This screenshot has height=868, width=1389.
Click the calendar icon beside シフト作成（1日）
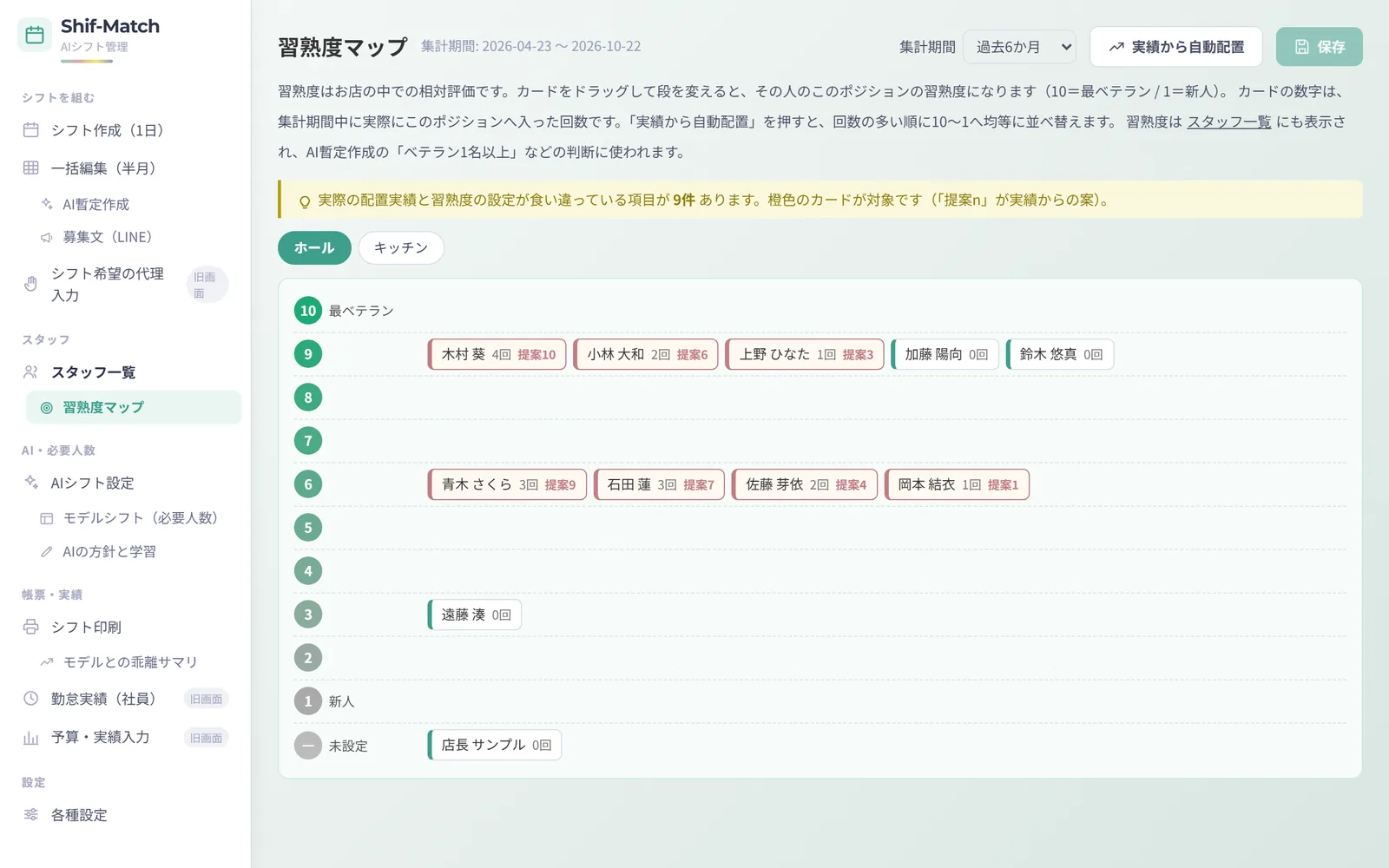coord(31,130)
